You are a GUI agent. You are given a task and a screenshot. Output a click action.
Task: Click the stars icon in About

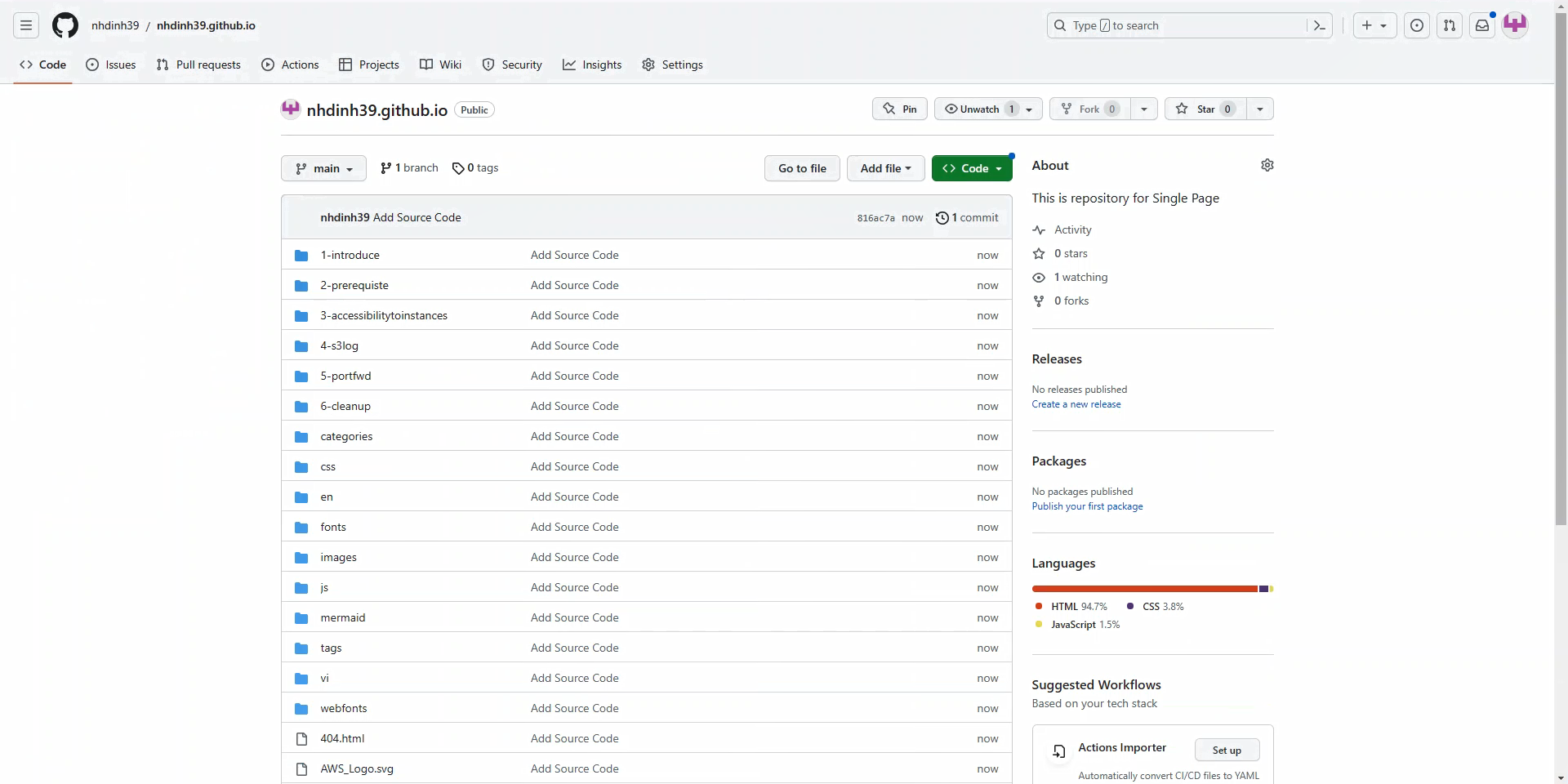(1039, 254)
